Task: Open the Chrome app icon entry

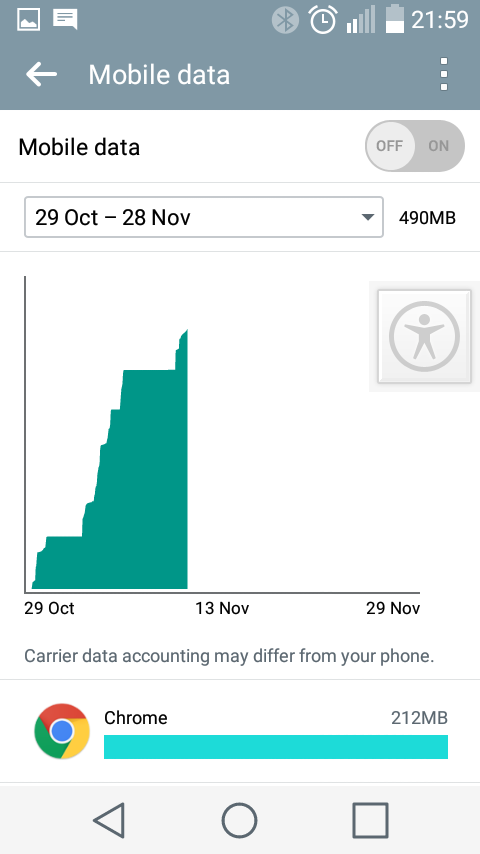Action: (62, 731)
